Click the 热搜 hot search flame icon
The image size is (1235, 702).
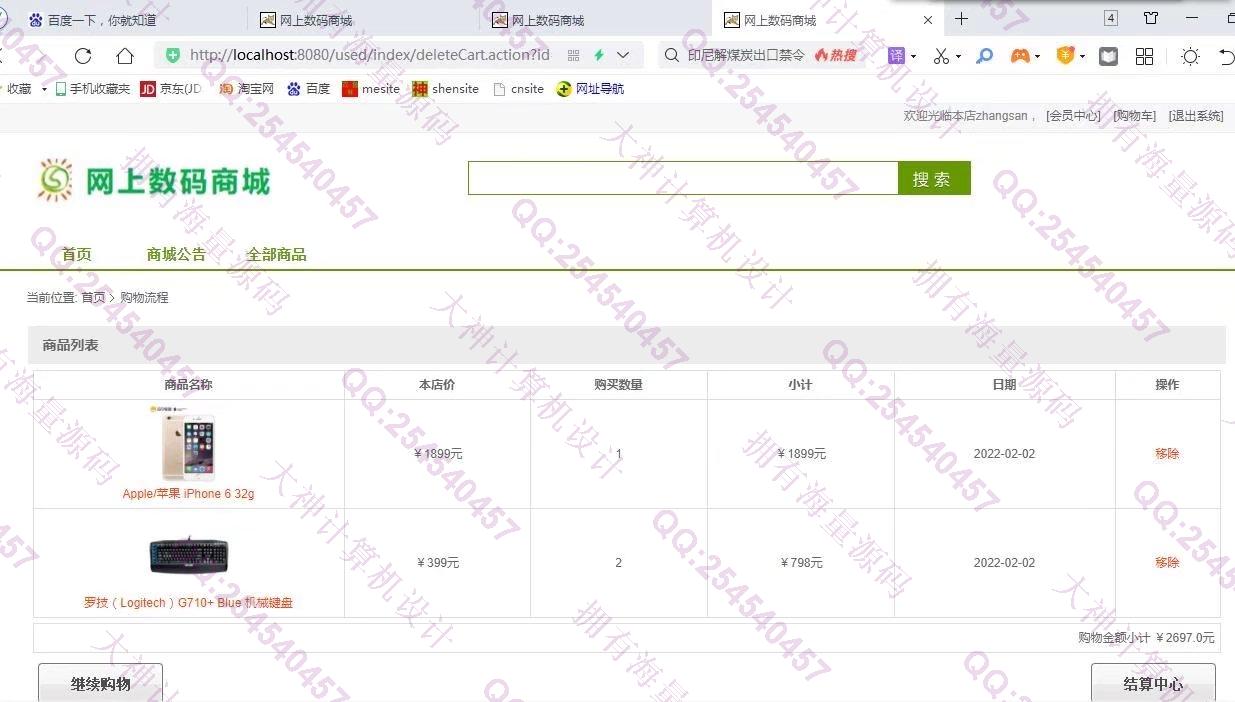coord(836,56)
